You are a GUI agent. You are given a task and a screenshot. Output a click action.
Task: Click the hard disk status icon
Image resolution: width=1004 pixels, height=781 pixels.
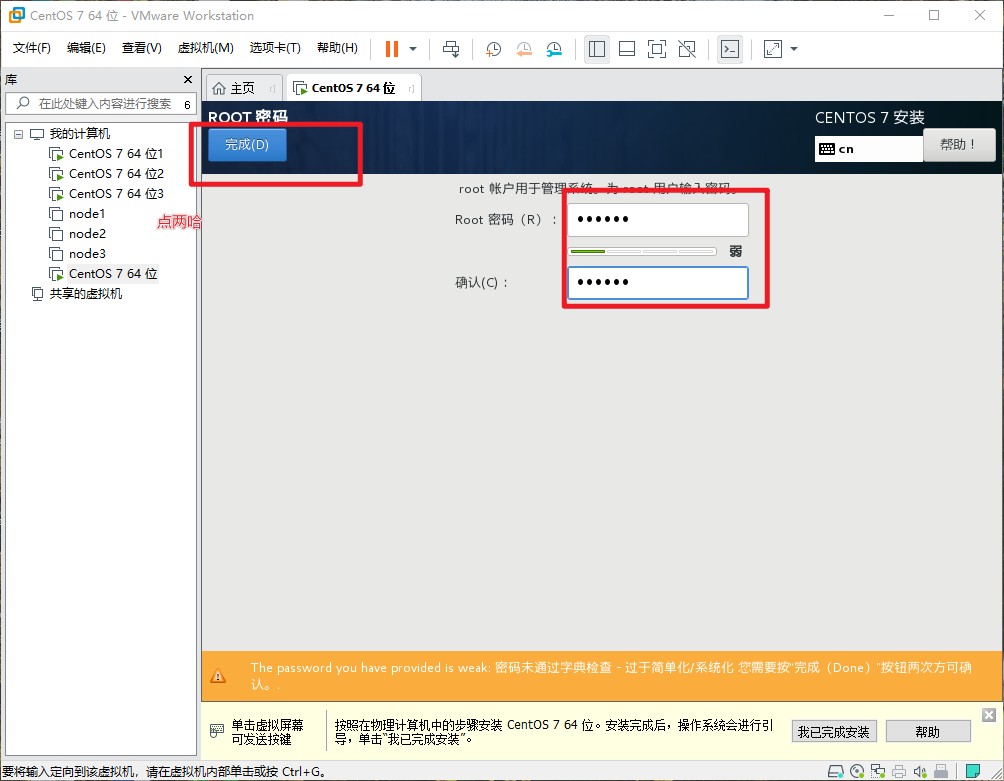point(836,771)
